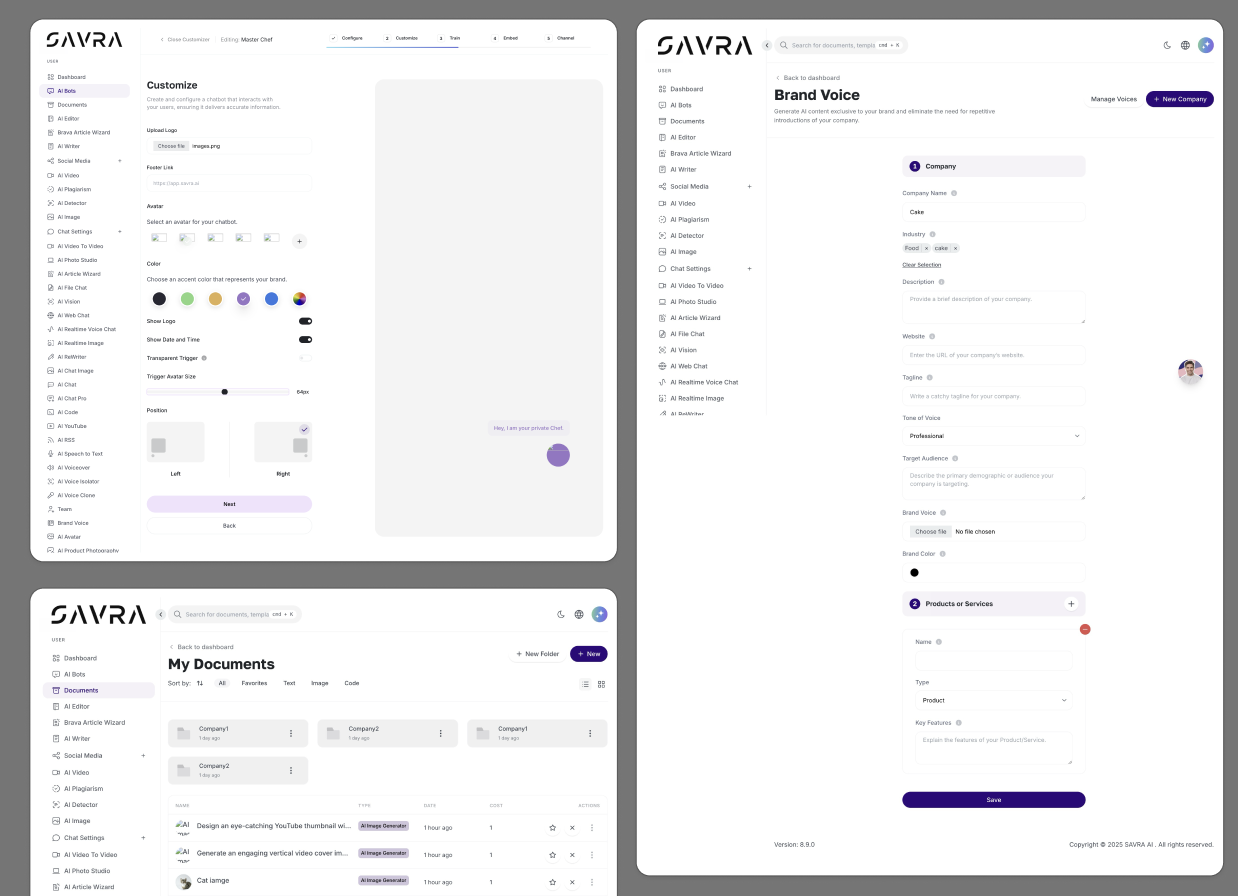Click the Clear Selection link
The height and width of the screenshot is (896, 1238).
921,265
